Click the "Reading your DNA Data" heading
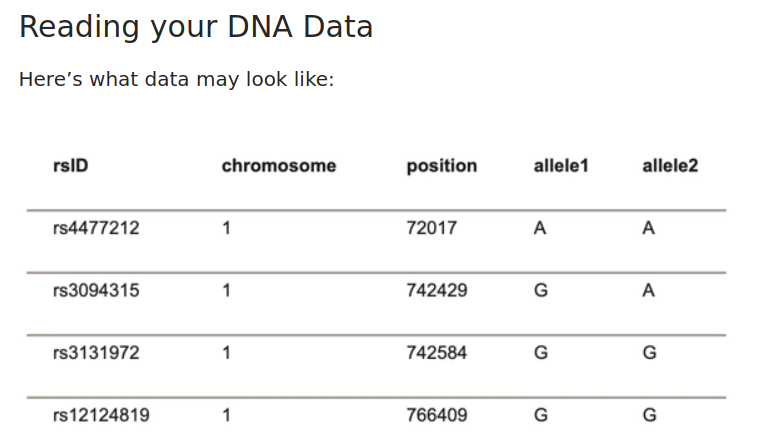The width and height of the screenshot is (761, 447). click(x=196, y=28)
